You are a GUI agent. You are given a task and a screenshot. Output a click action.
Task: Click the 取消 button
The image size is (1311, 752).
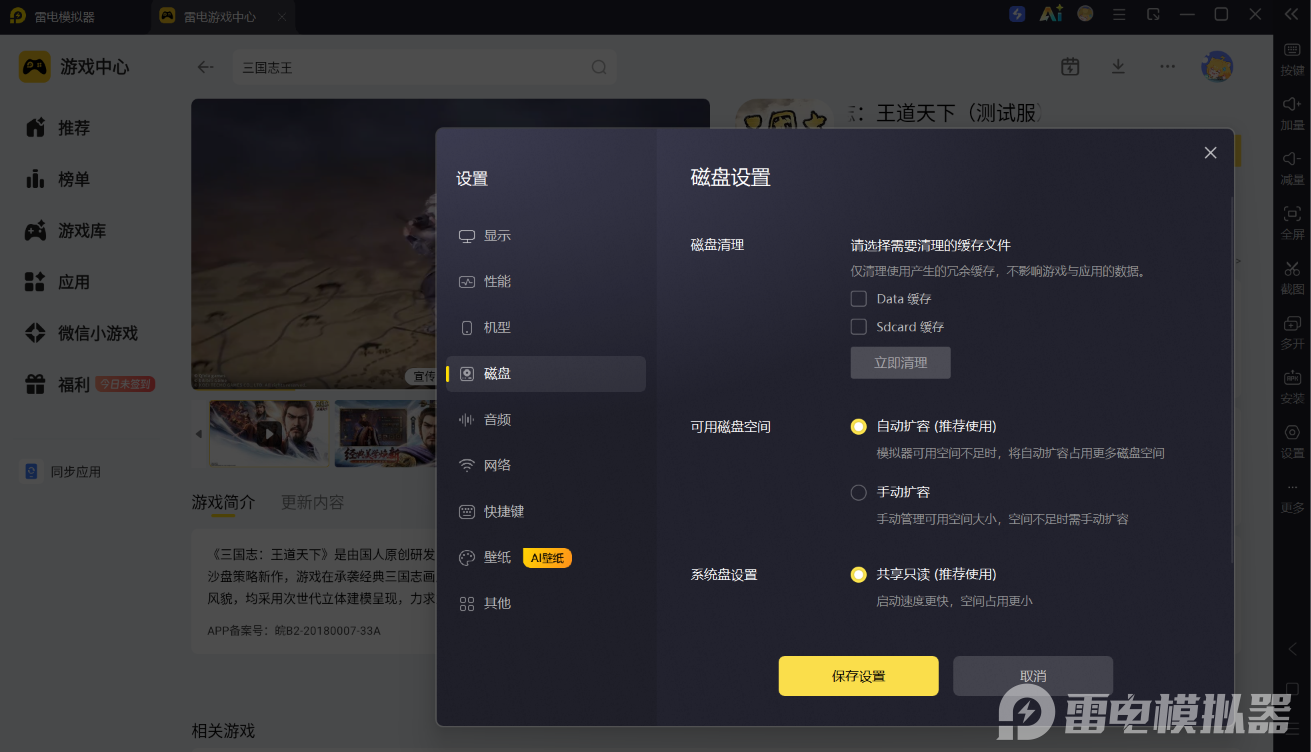[x=1033, y=676]
